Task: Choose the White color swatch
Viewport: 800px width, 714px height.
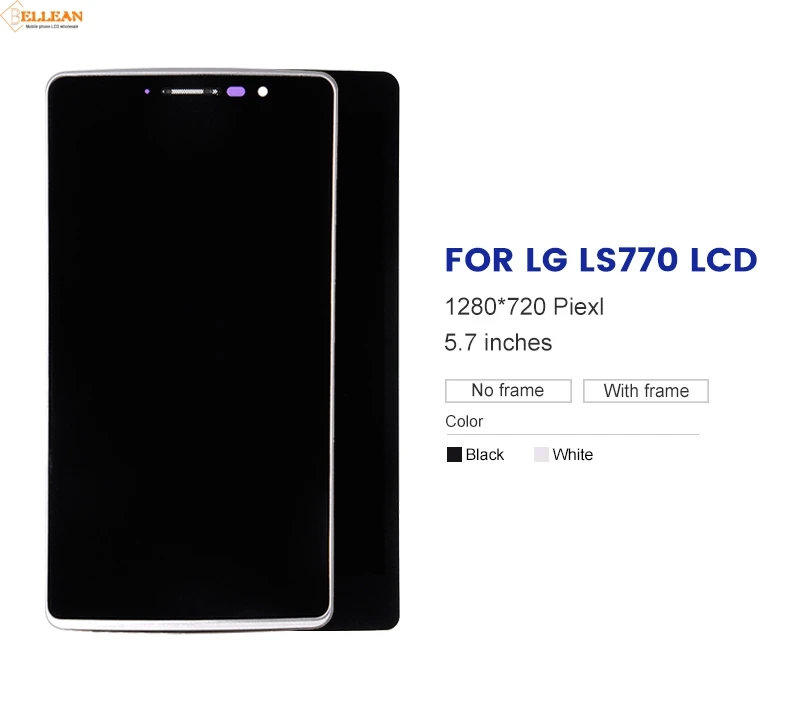Action: point(541,455)
